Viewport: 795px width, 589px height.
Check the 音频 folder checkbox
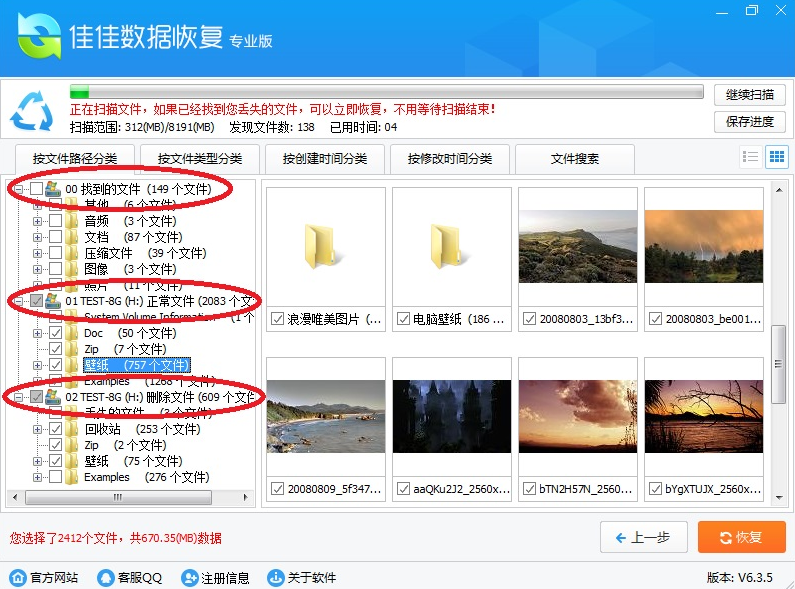56,221
